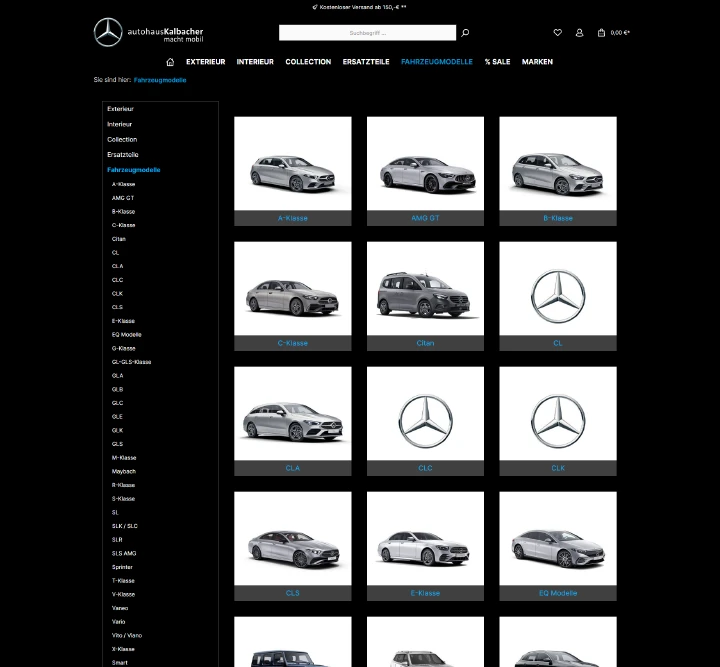The image size is (720, 667).
Task: Open the C-Klasse car thumbnail
Action: click(x=292, y=288)
